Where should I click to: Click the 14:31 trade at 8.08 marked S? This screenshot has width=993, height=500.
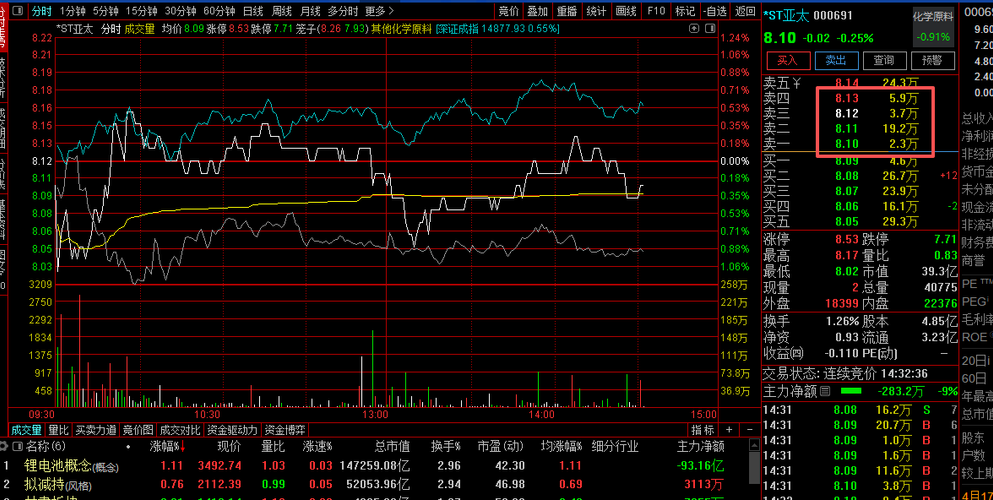tap(860, 409)
